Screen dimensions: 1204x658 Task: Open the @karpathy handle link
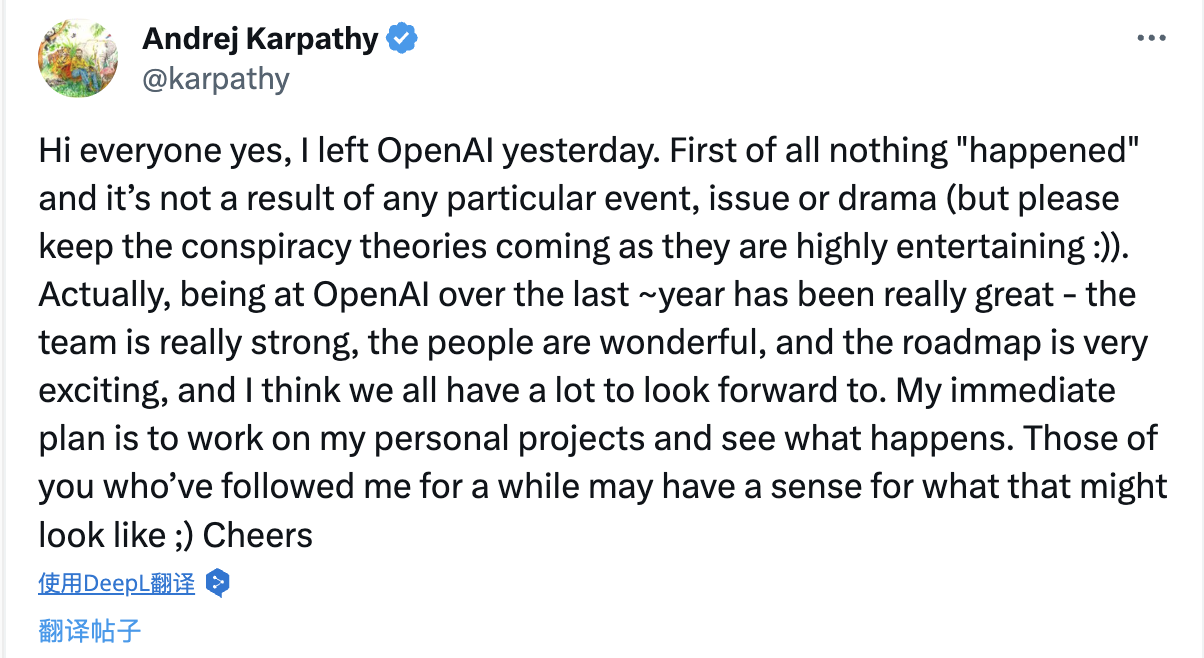pyautogui.click(x=216, y=78)
